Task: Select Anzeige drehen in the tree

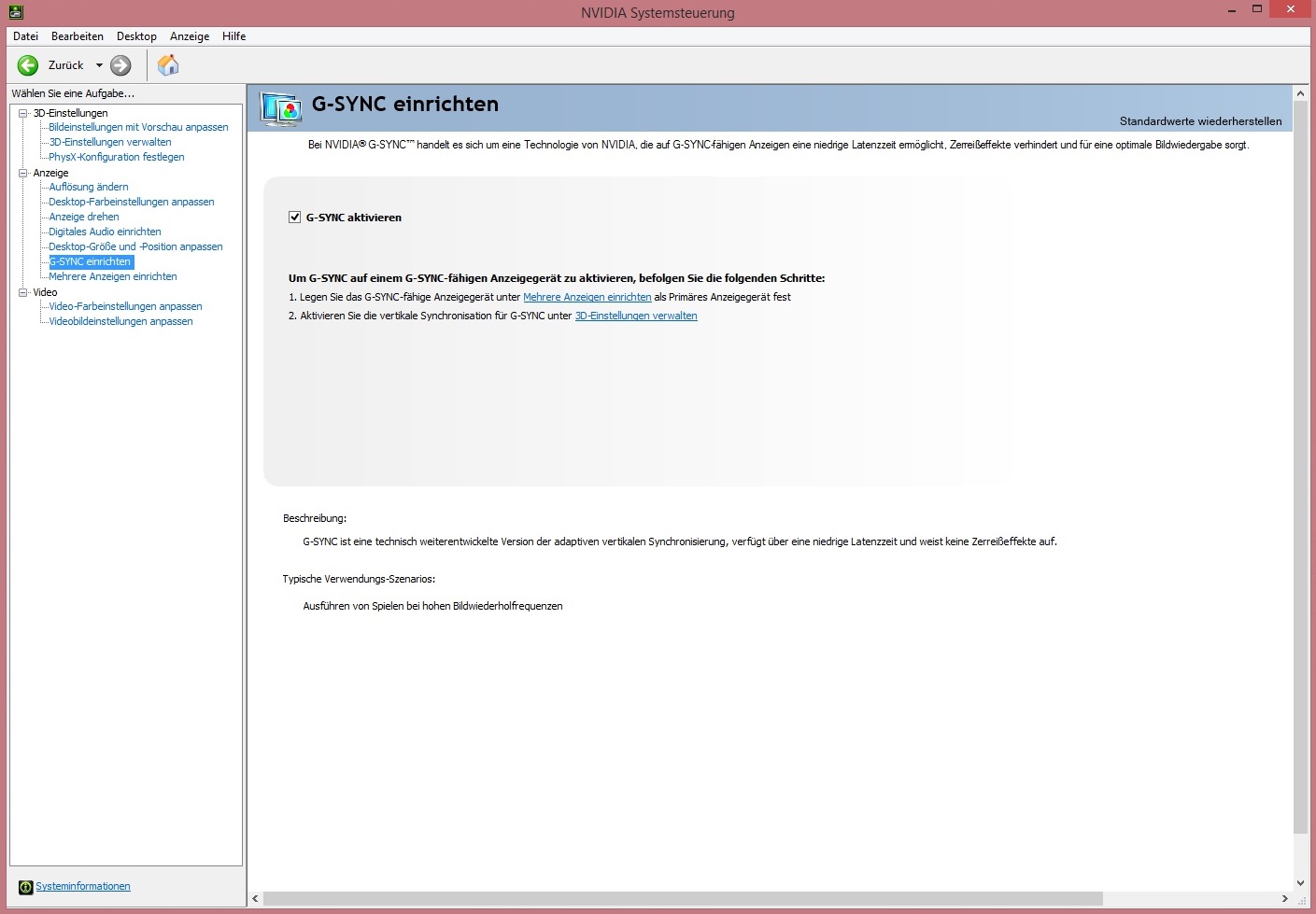Action: coord(84,217)
